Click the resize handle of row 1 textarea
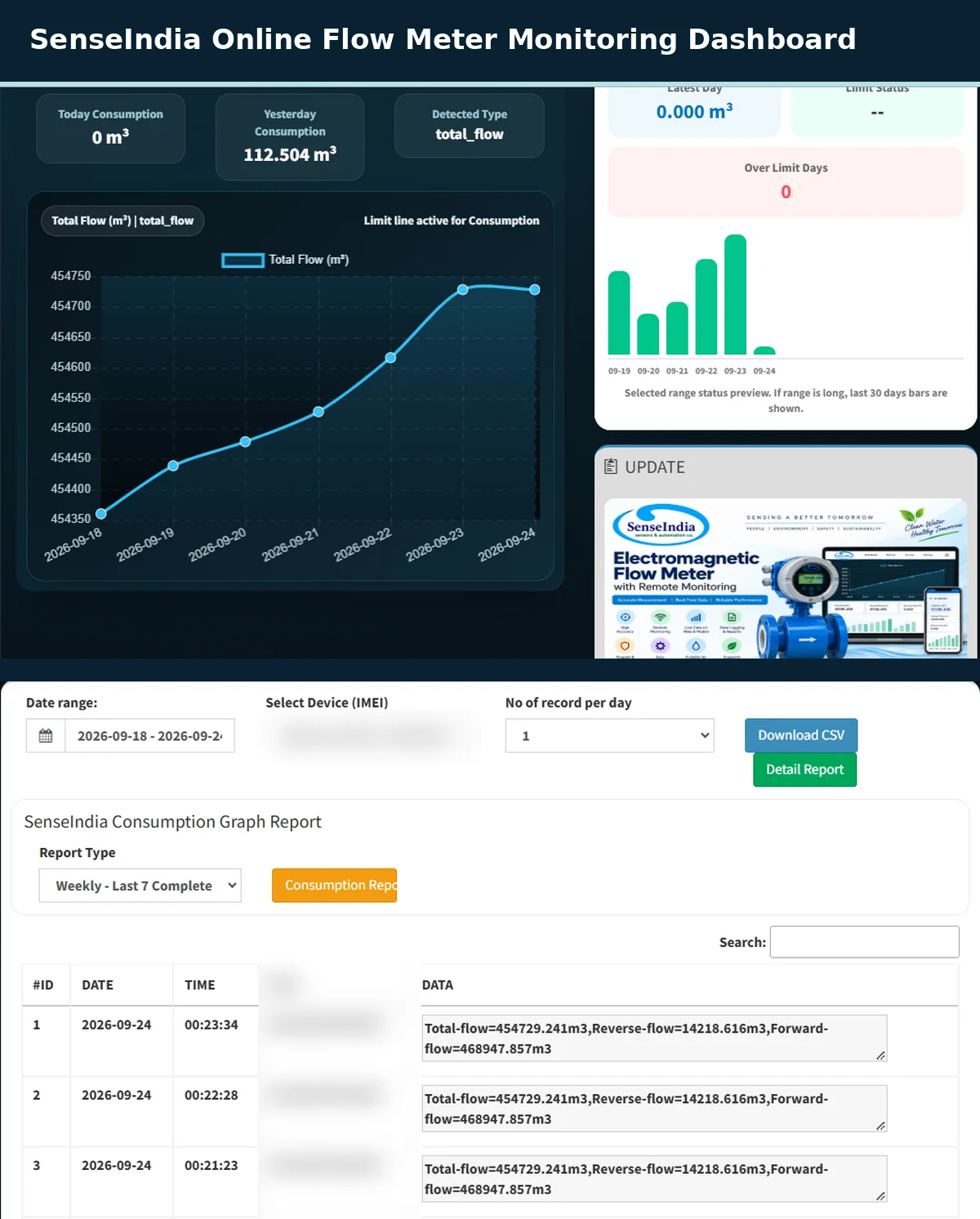The width and height of the screenshot is (980, 1219). click(880, 1056)
